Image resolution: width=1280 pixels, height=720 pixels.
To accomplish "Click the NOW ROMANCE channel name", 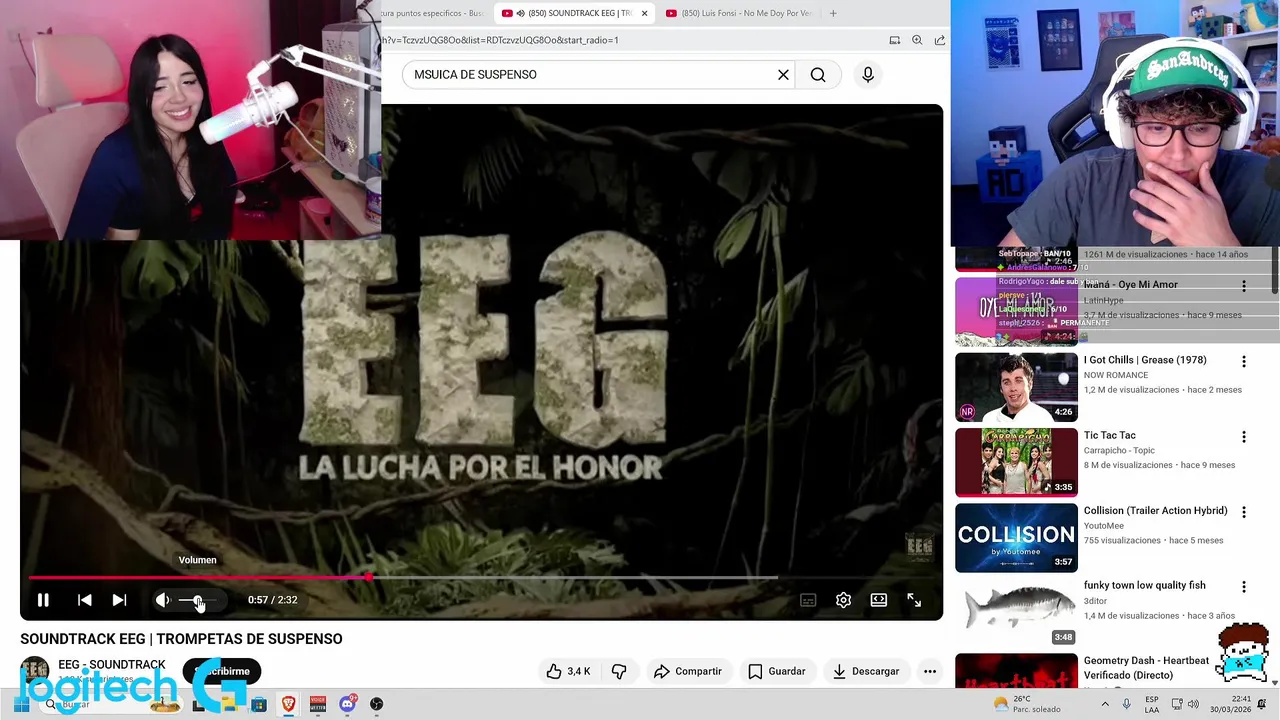I will coord(1115,375).
